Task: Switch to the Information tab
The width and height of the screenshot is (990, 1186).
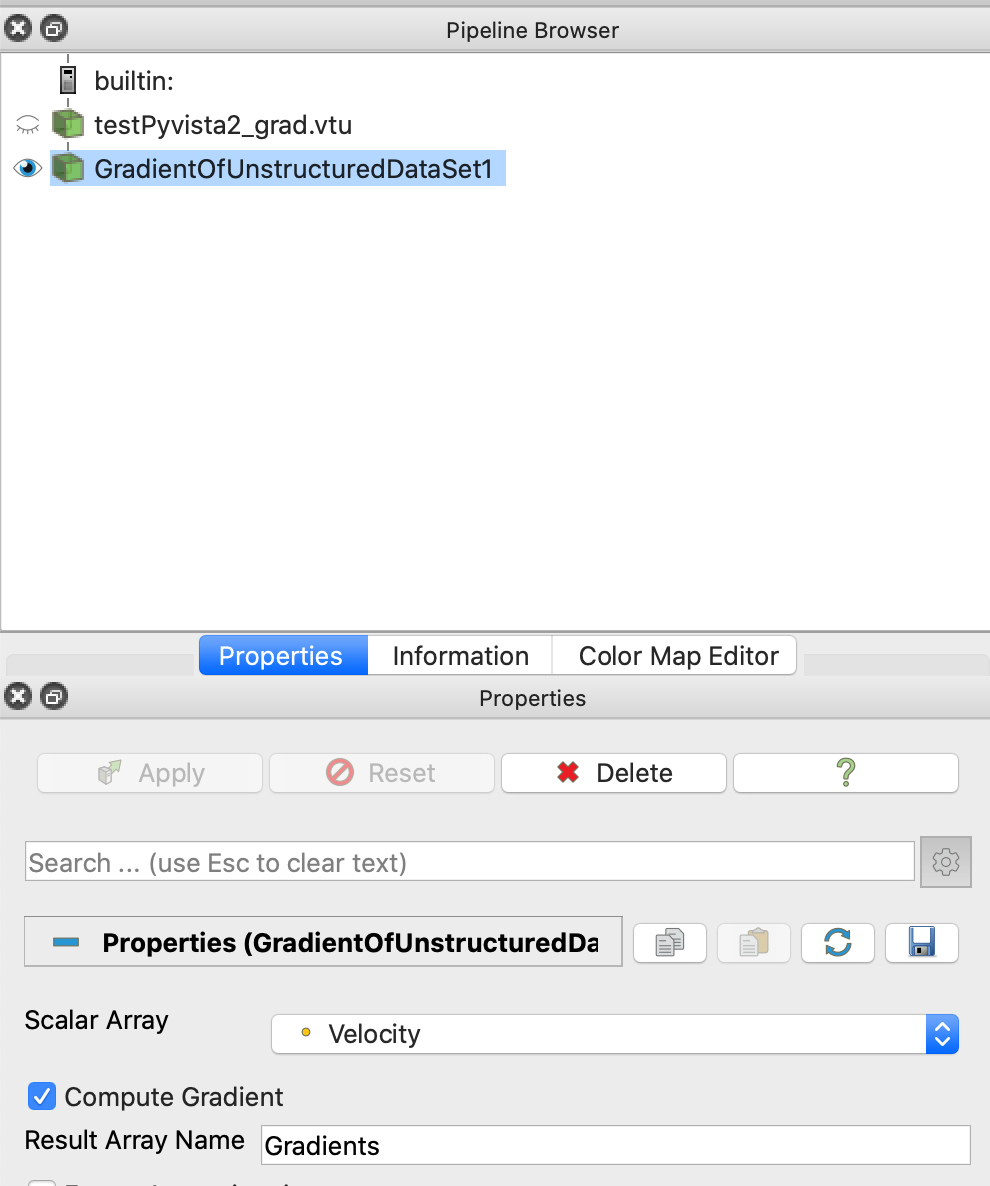Action: (459, 655)
